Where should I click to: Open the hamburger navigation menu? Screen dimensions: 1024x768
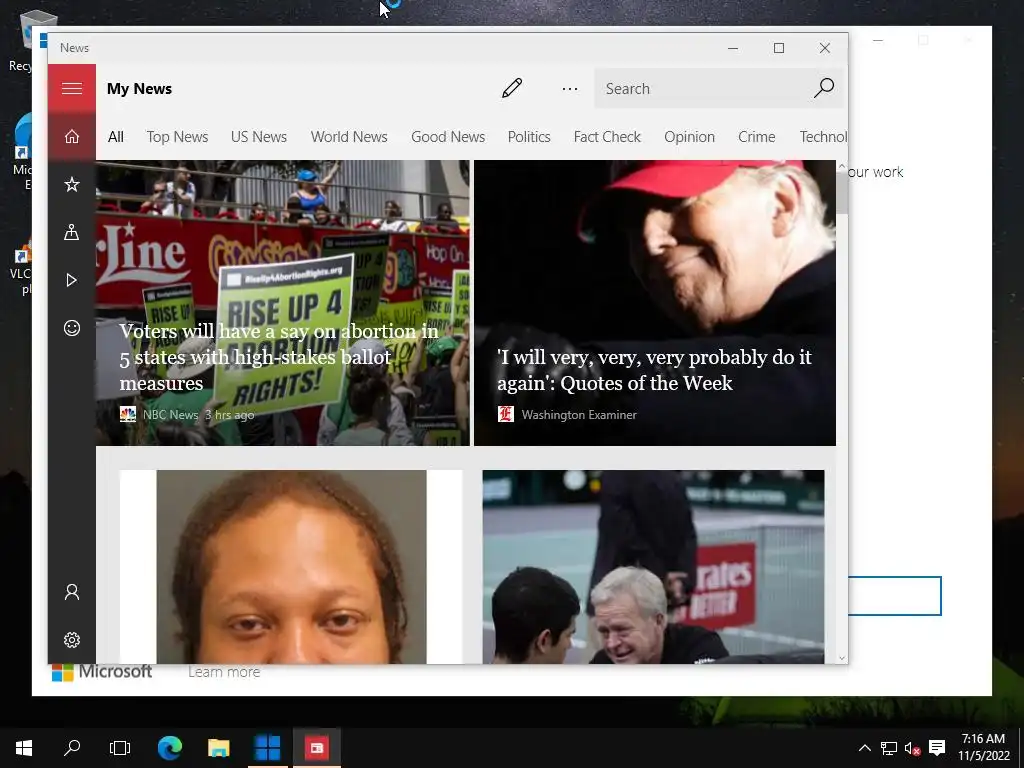click(72, 88)
